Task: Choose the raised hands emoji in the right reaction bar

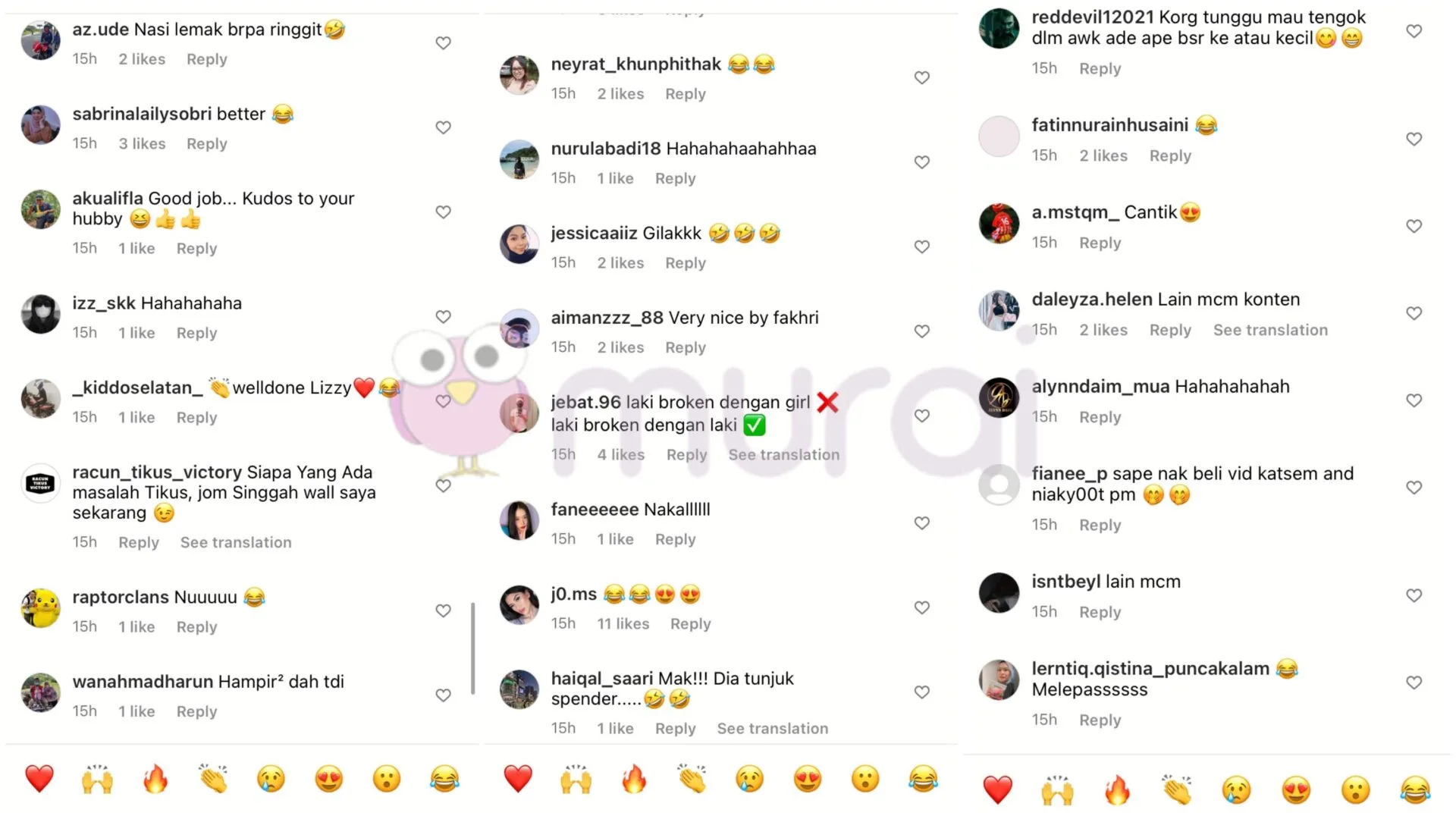Action: (x=1057, y=790)
